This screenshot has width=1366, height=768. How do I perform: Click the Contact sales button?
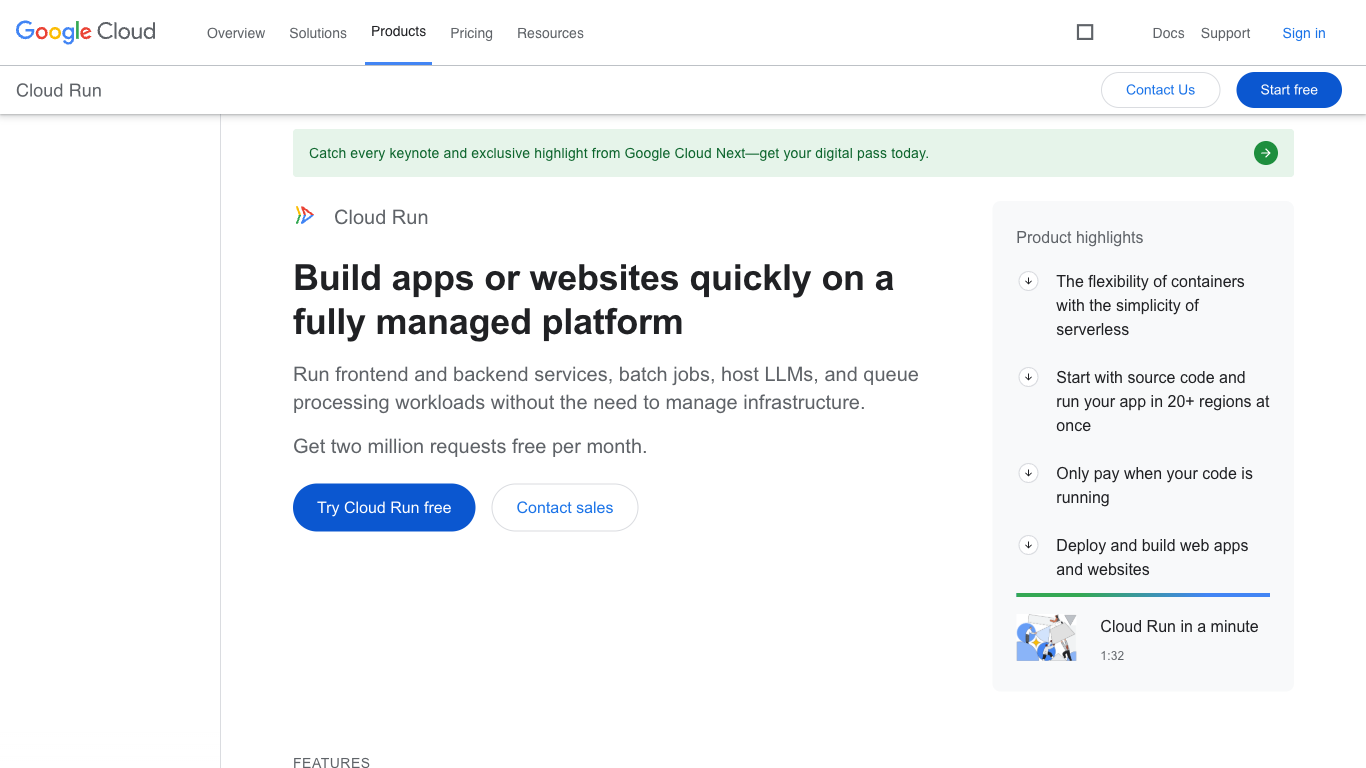[565, 508]
